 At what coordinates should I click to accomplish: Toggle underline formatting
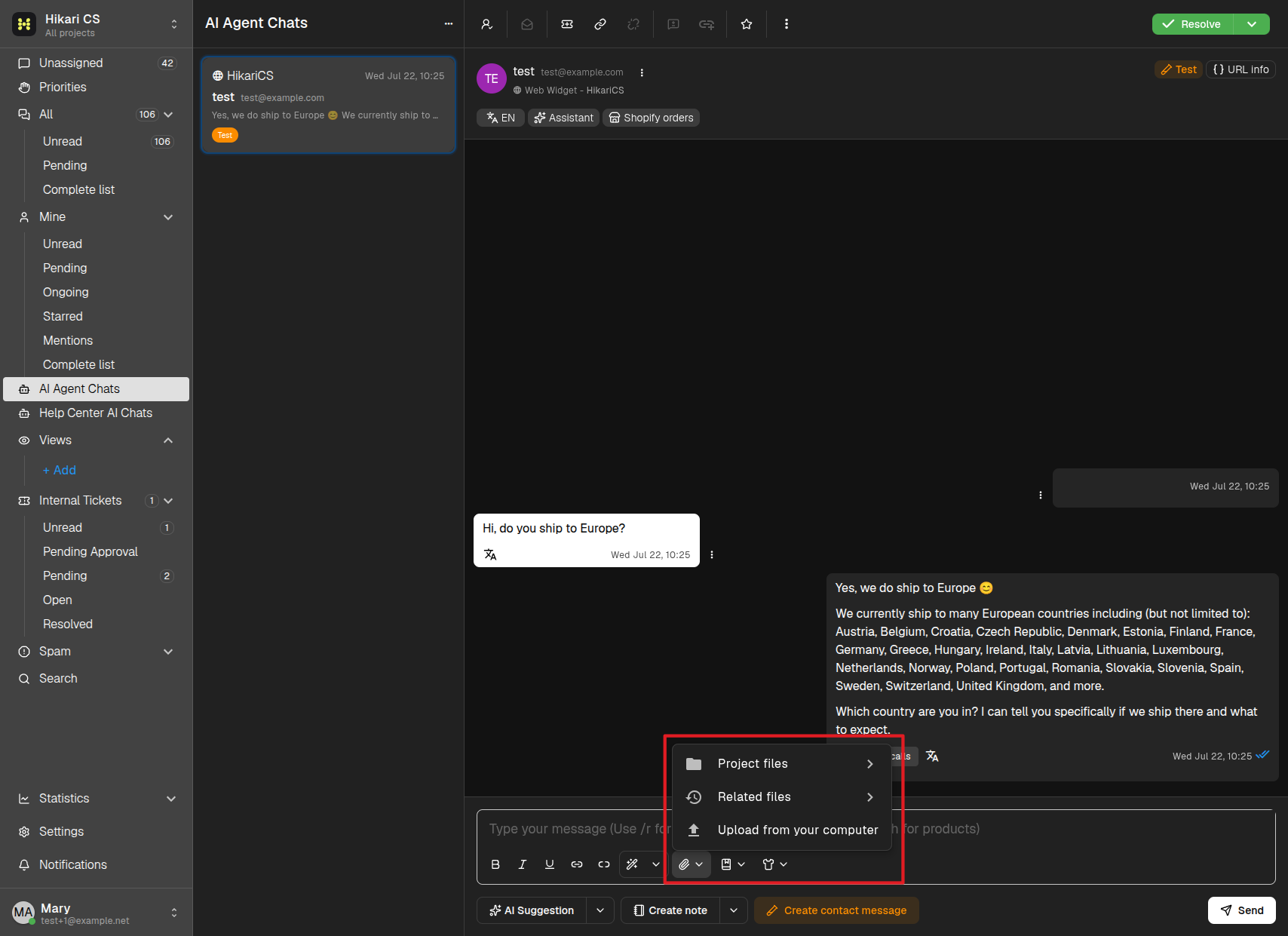pos(550,864)
